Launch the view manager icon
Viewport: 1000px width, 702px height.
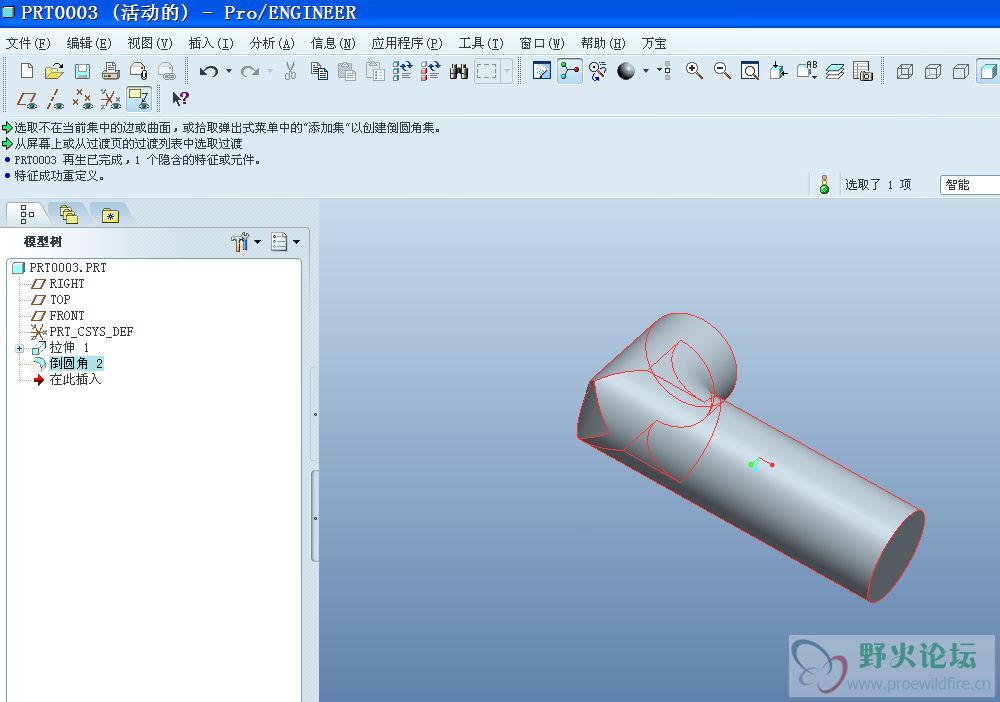coord(862,71)
